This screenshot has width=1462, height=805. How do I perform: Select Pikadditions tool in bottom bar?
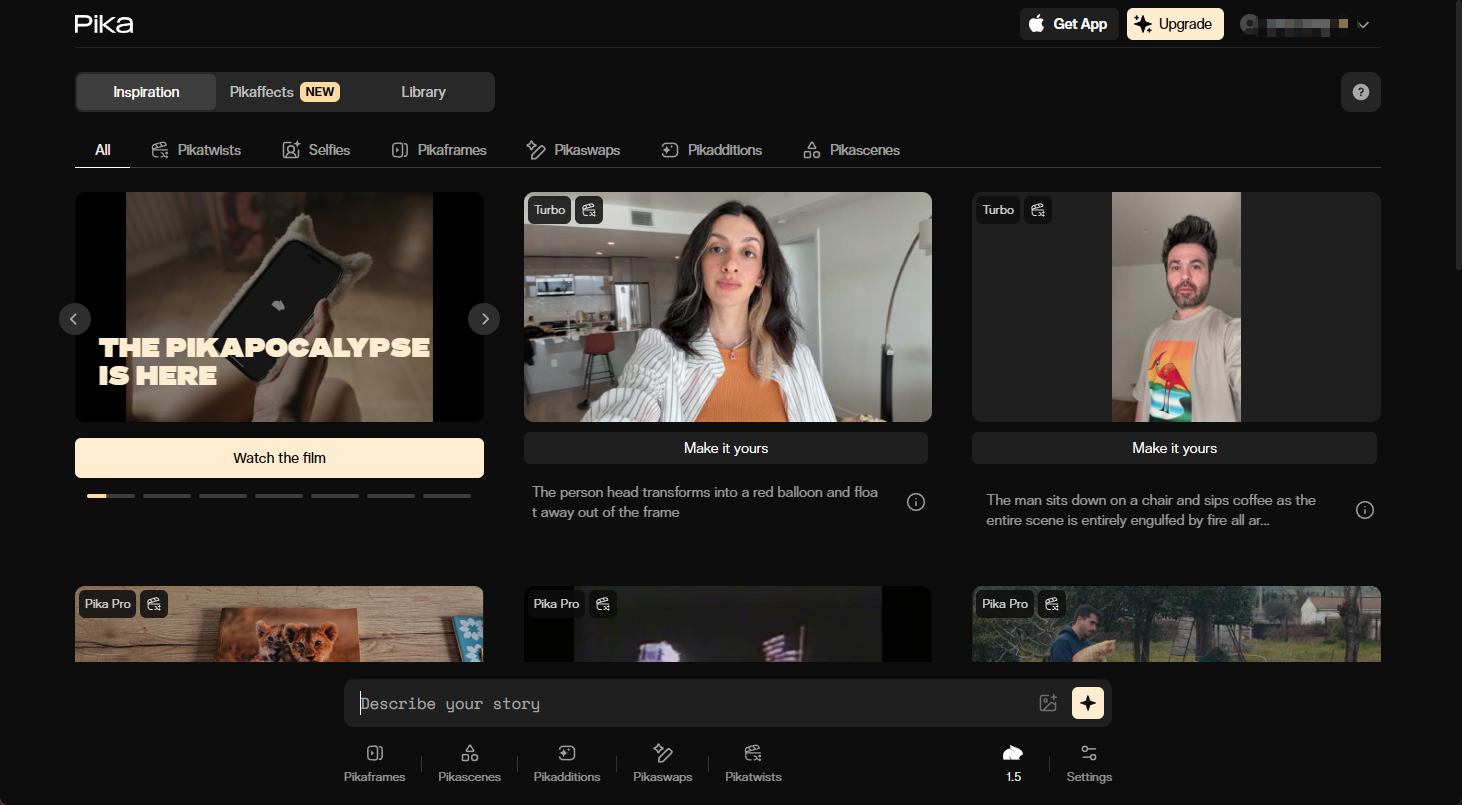[567, 763]
